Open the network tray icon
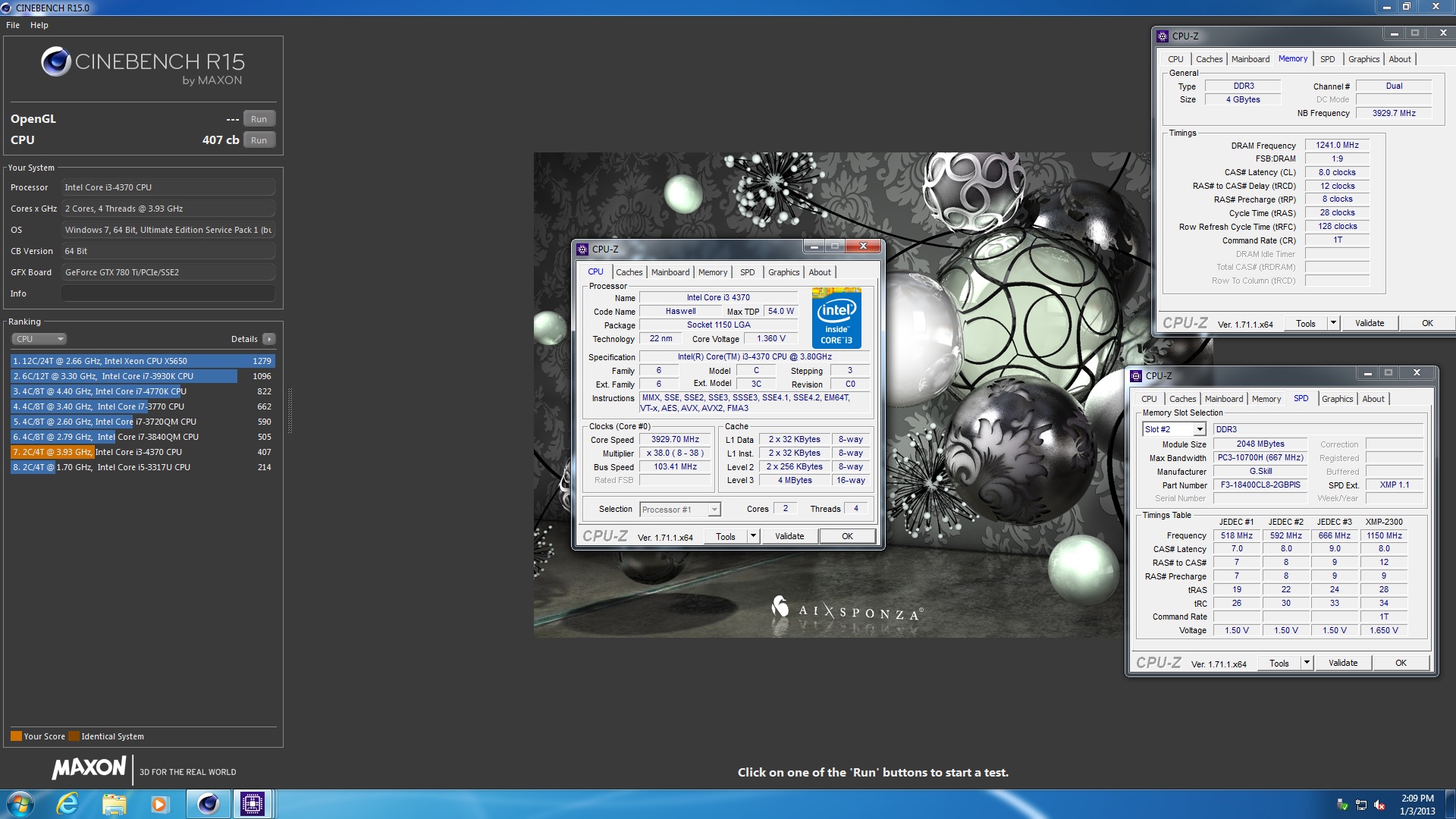 (1361, 805)
